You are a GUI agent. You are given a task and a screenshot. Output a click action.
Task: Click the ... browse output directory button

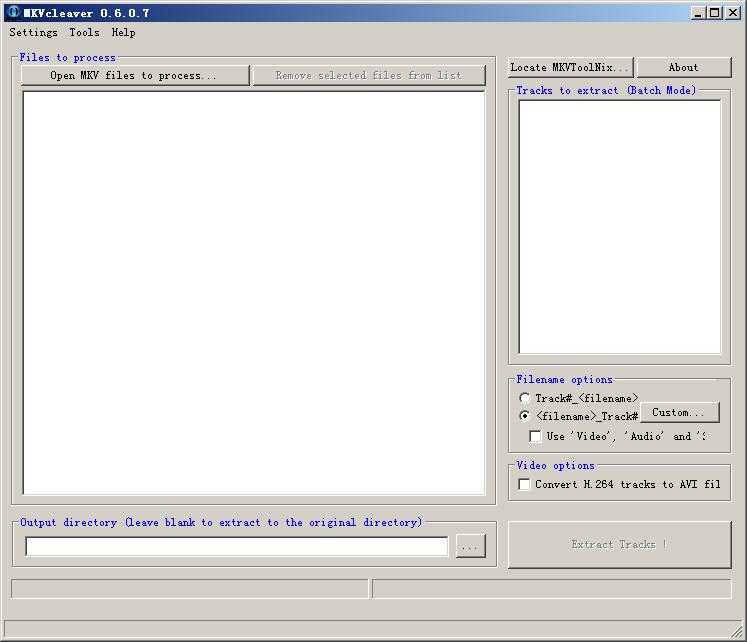471,546
